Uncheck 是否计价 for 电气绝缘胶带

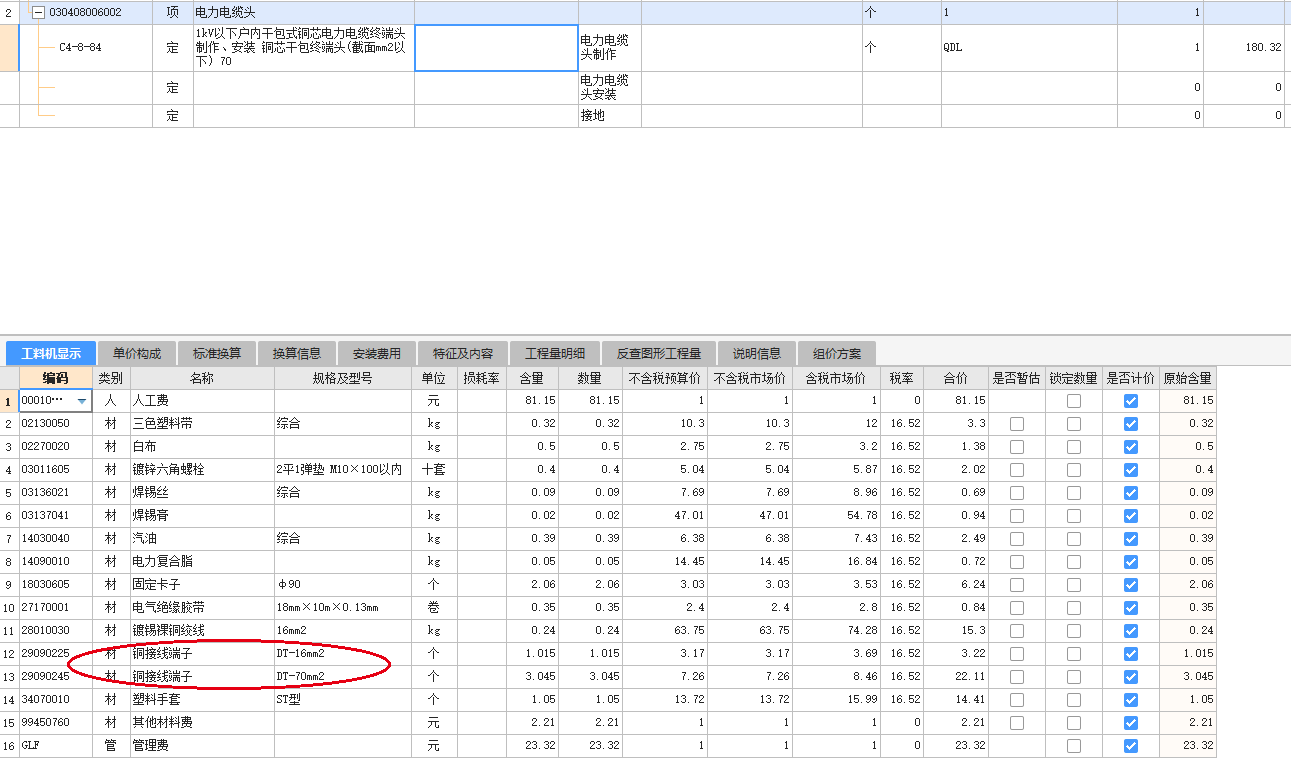pyautogui.click(x=1131, y=607)
